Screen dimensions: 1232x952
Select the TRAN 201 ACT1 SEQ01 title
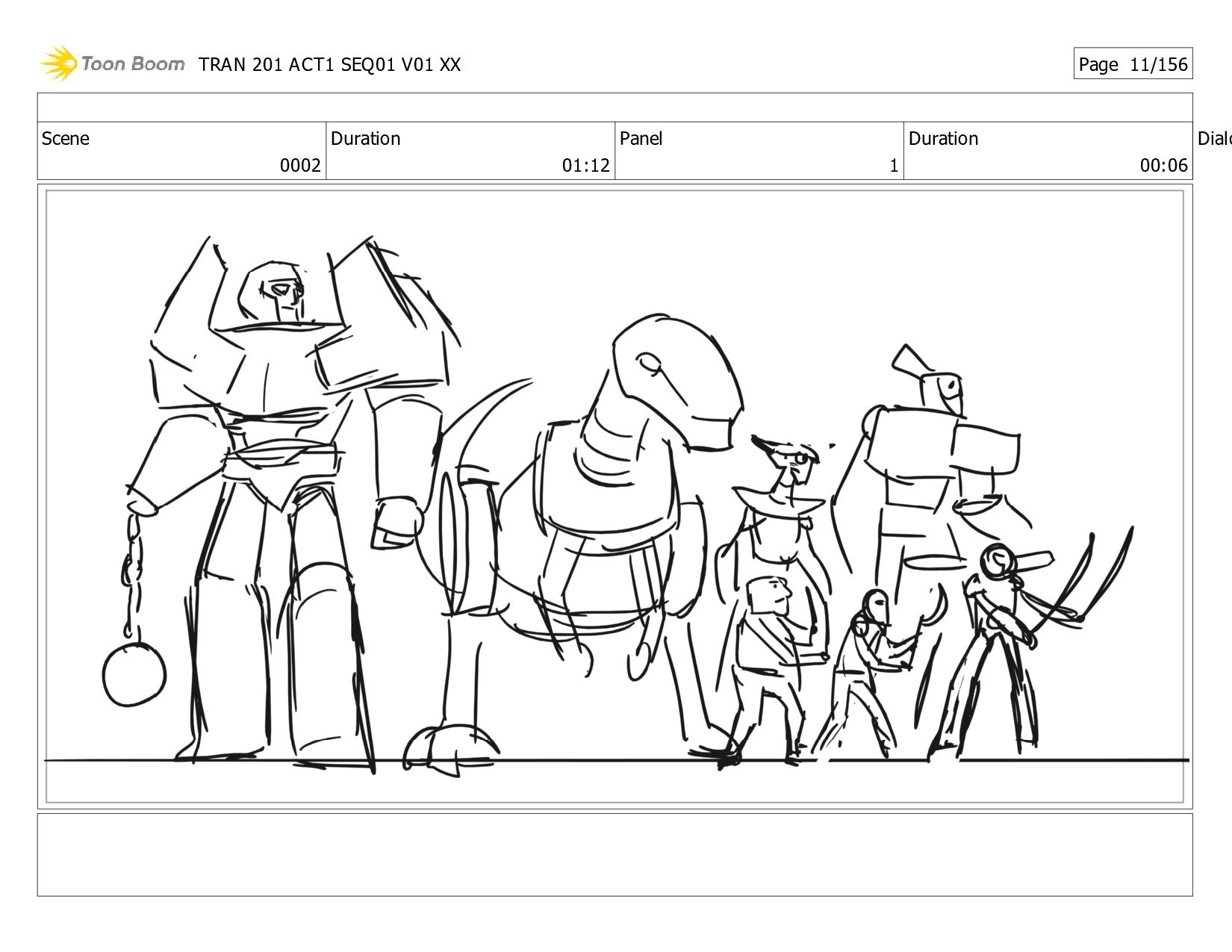coord(329,65)
